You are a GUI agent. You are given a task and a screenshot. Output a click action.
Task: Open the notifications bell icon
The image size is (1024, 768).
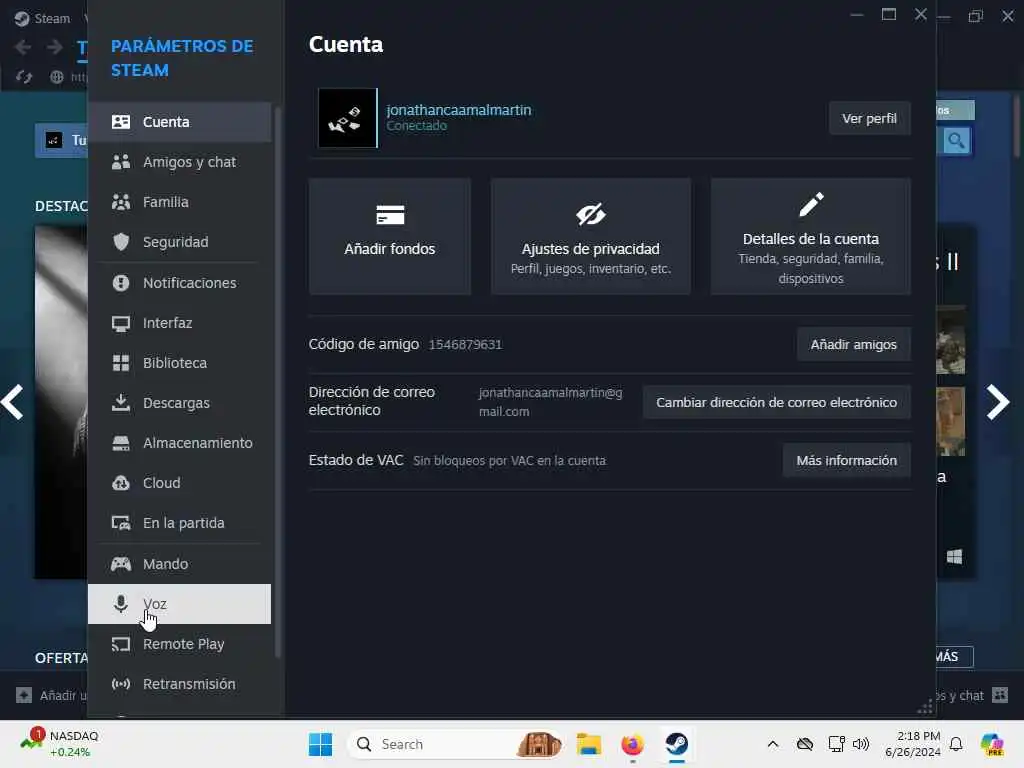click(x=956, y=744)
